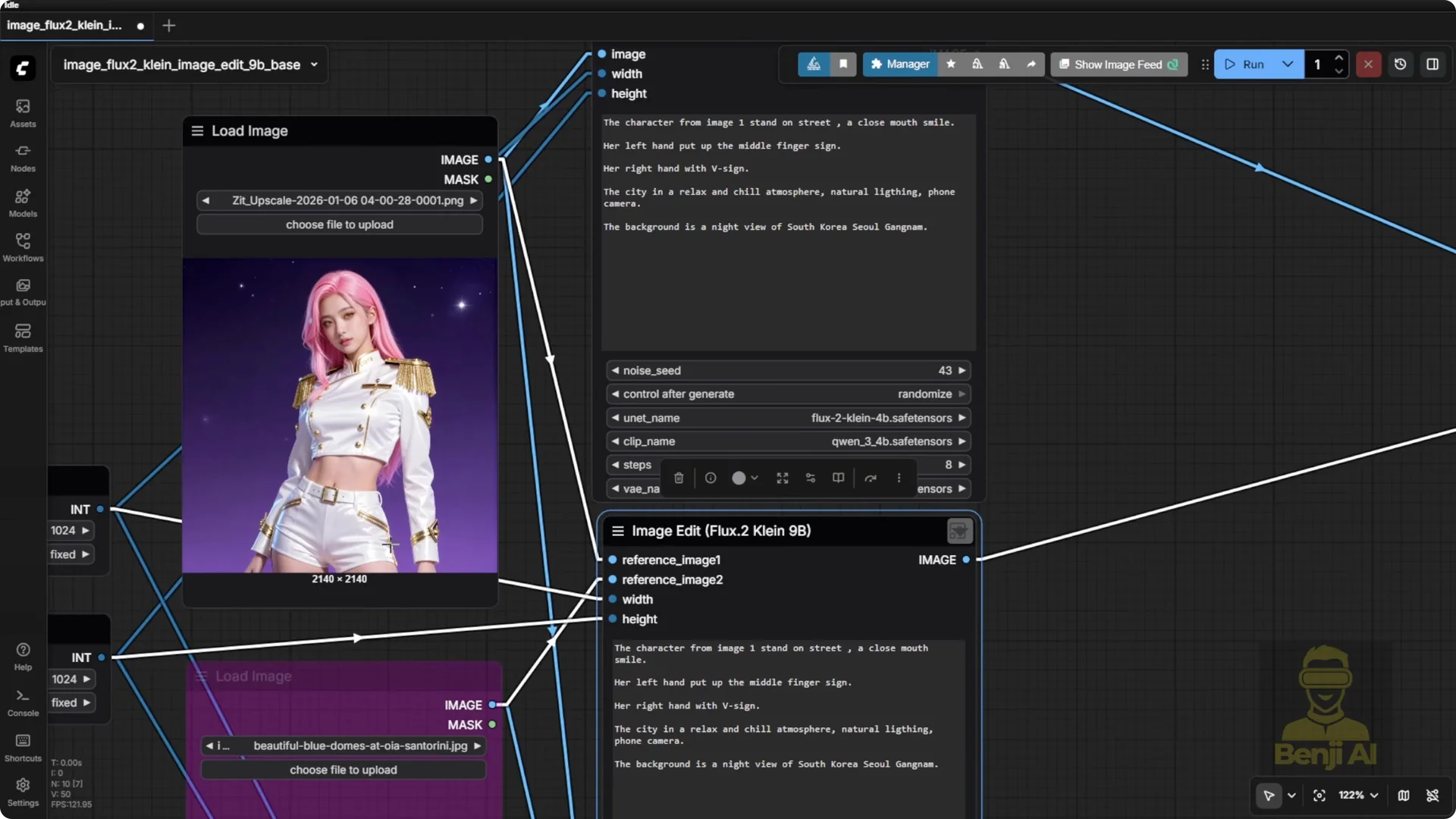Delete the node using the trash icon
1456x819 pixels.
coord(679,478)
